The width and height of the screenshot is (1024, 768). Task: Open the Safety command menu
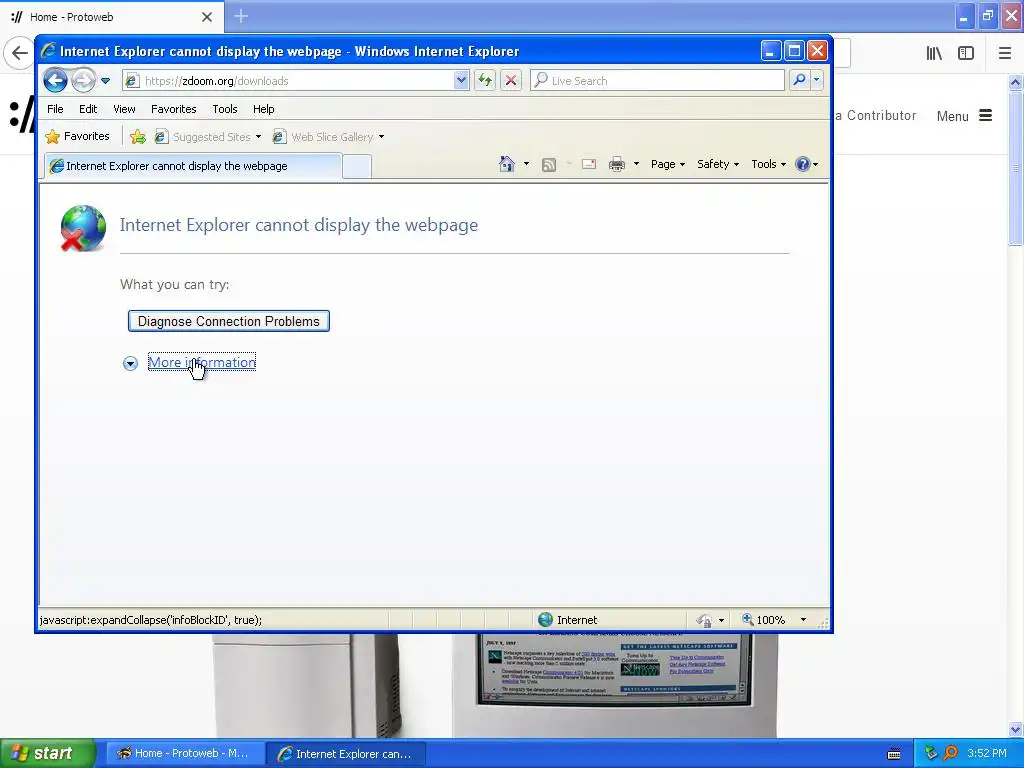click(718, 164)
